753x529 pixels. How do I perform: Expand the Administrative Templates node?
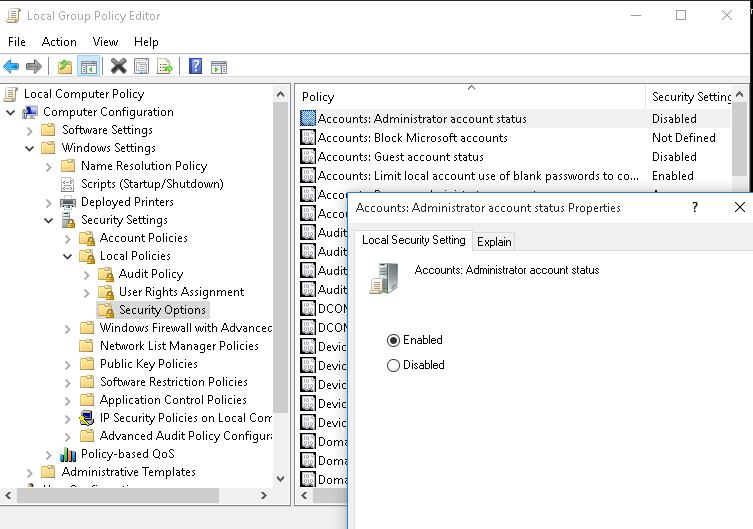tap(30, 472)
